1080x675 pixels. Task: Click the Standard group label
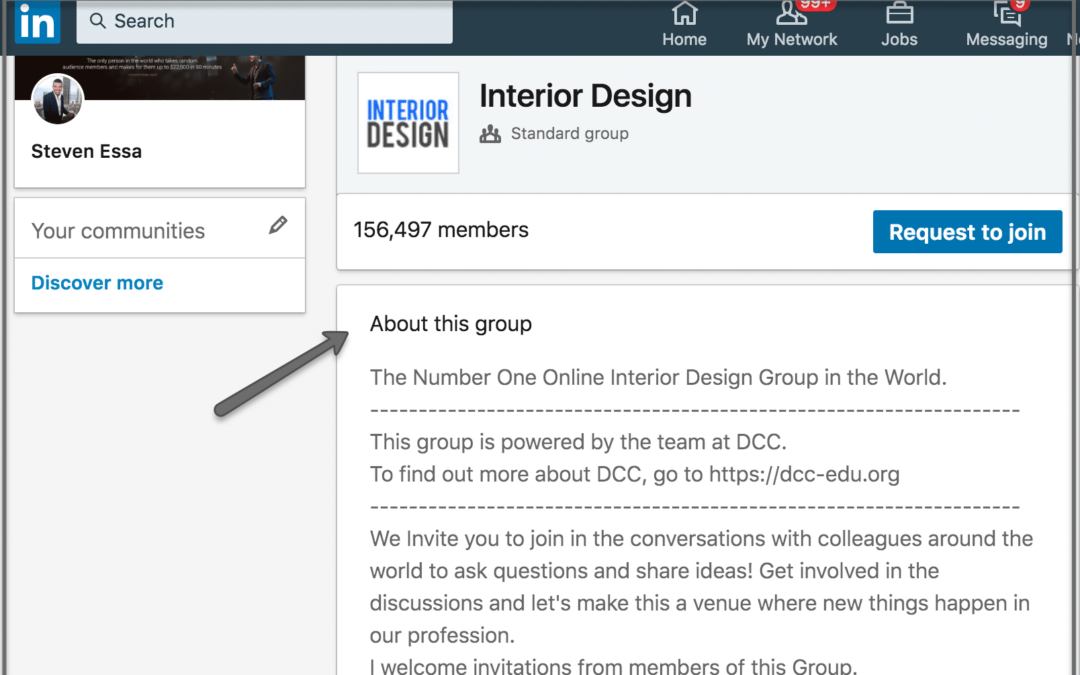pyautogui.click(x=570, y=134)
